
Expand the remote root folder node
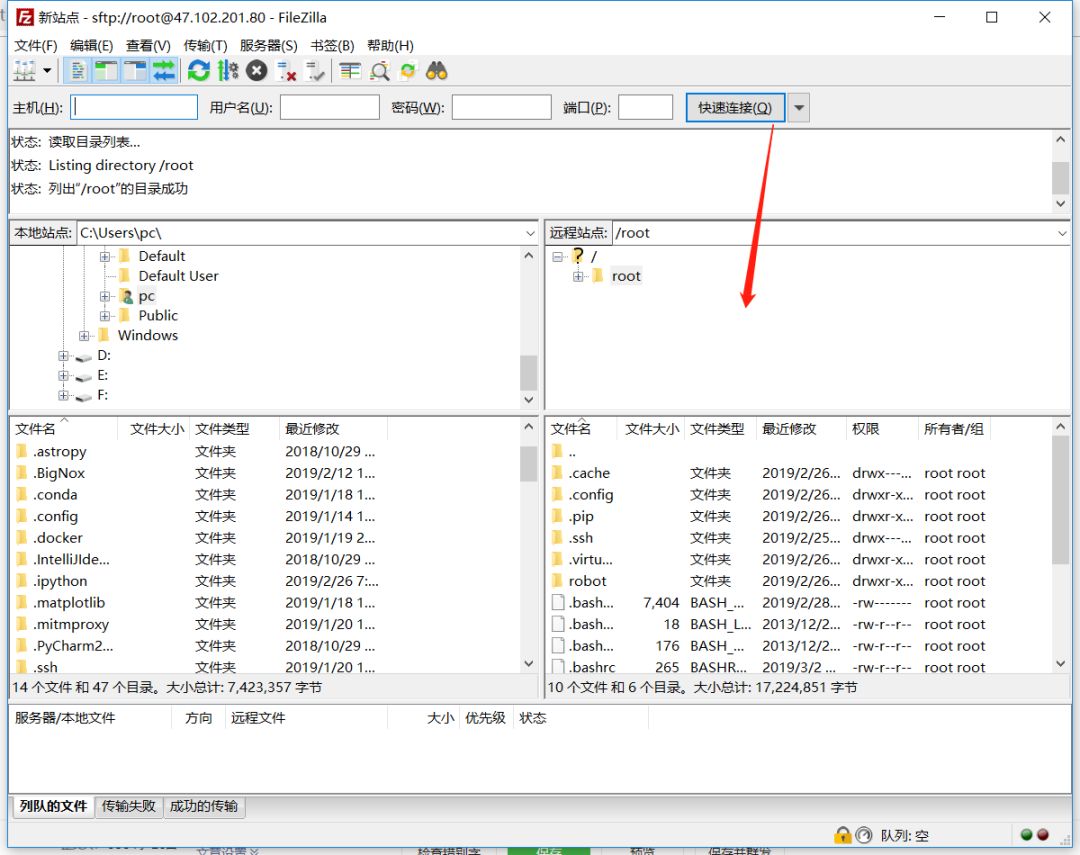(578, 276)
